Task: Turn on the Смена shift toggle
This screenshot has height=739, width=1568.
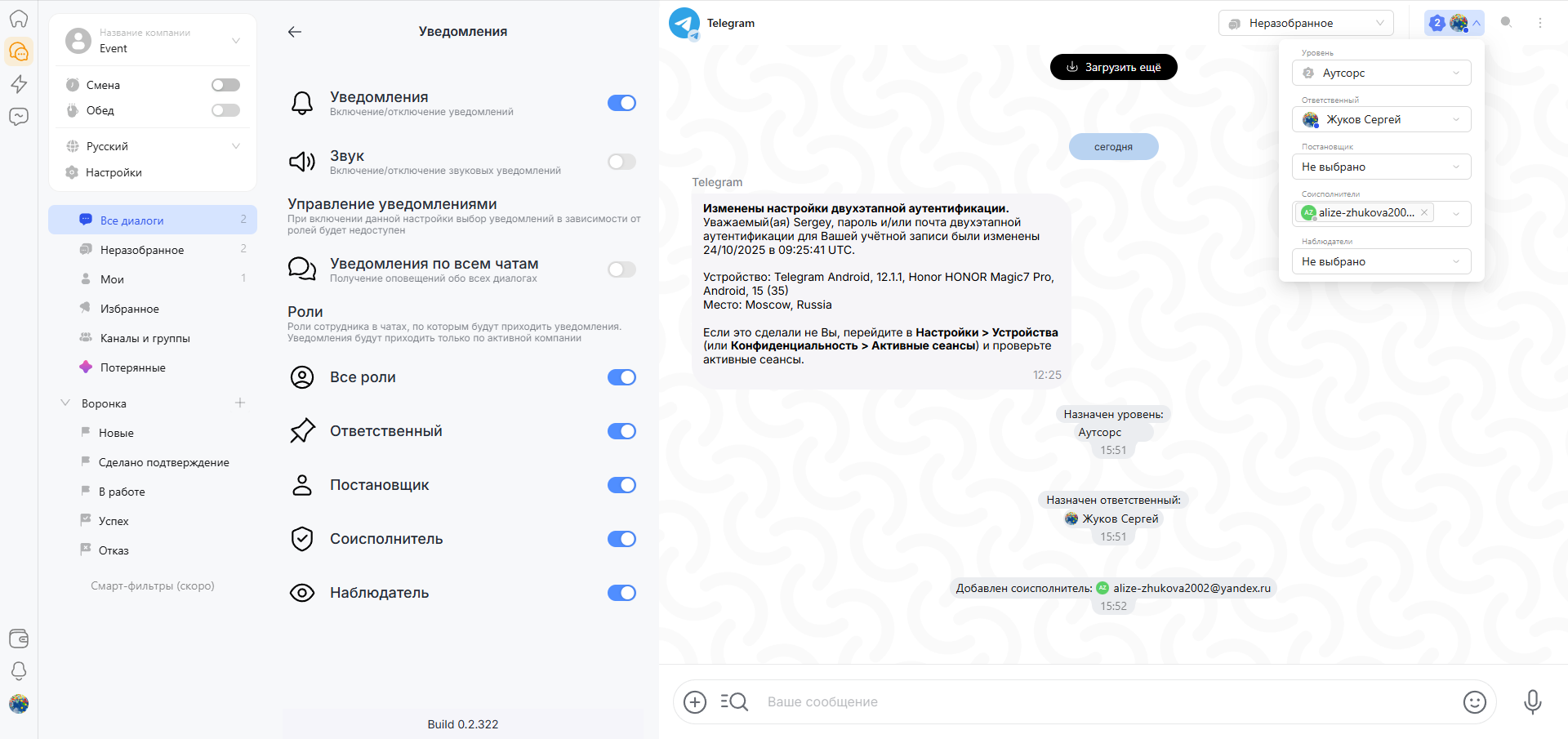Action: pyautogui.click(x=225, y=85)
